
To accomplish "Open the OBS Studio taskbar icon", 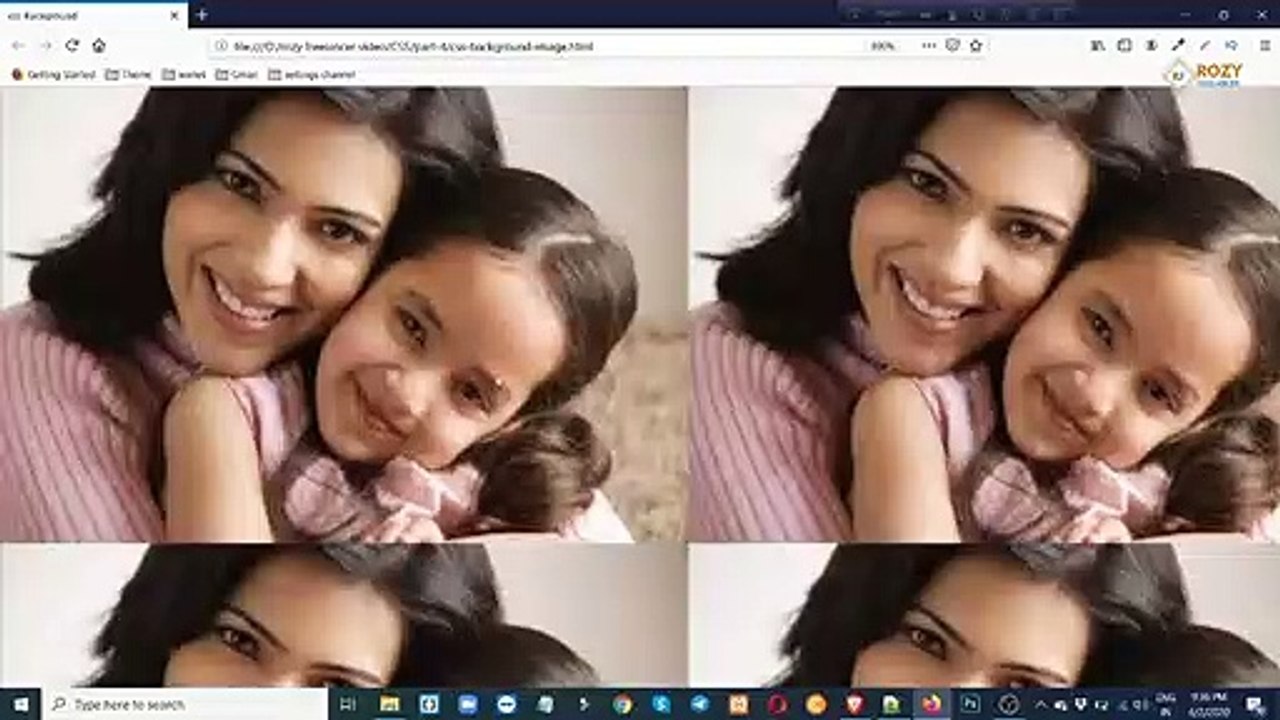I will click(1009, 704).
